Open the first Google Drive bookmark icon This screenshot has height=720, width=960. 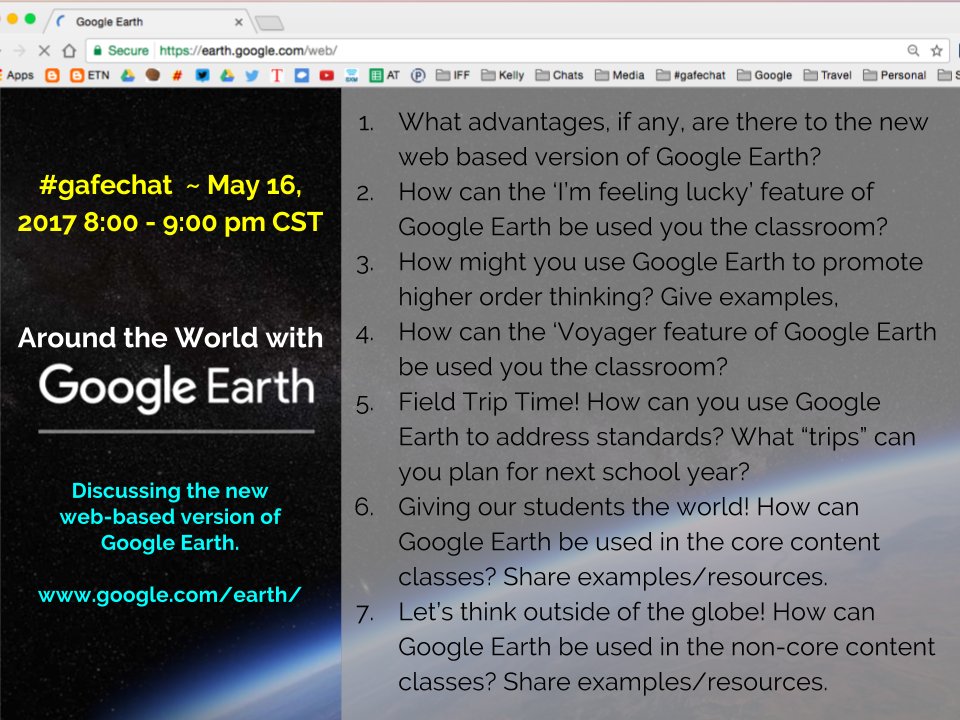point(127,75)
